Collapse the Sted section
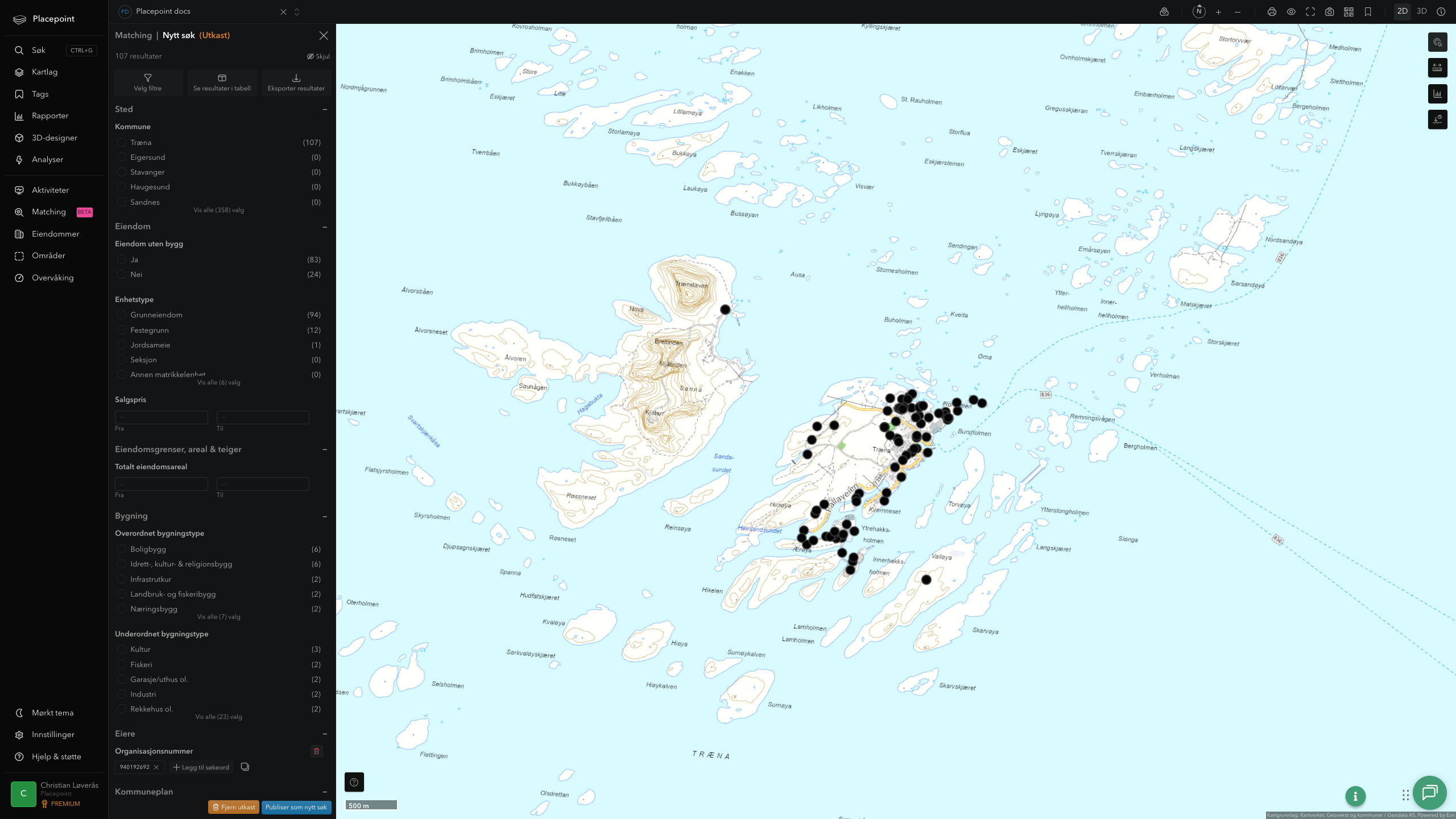Screen dimensions: 1456x819 tap(325, 109)
